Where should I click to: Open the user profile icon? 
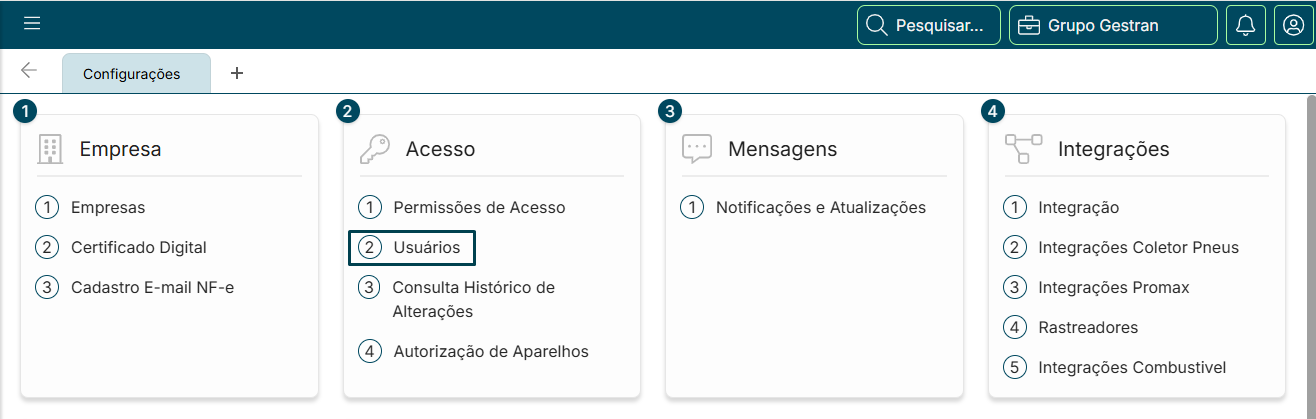(1293, 25)
